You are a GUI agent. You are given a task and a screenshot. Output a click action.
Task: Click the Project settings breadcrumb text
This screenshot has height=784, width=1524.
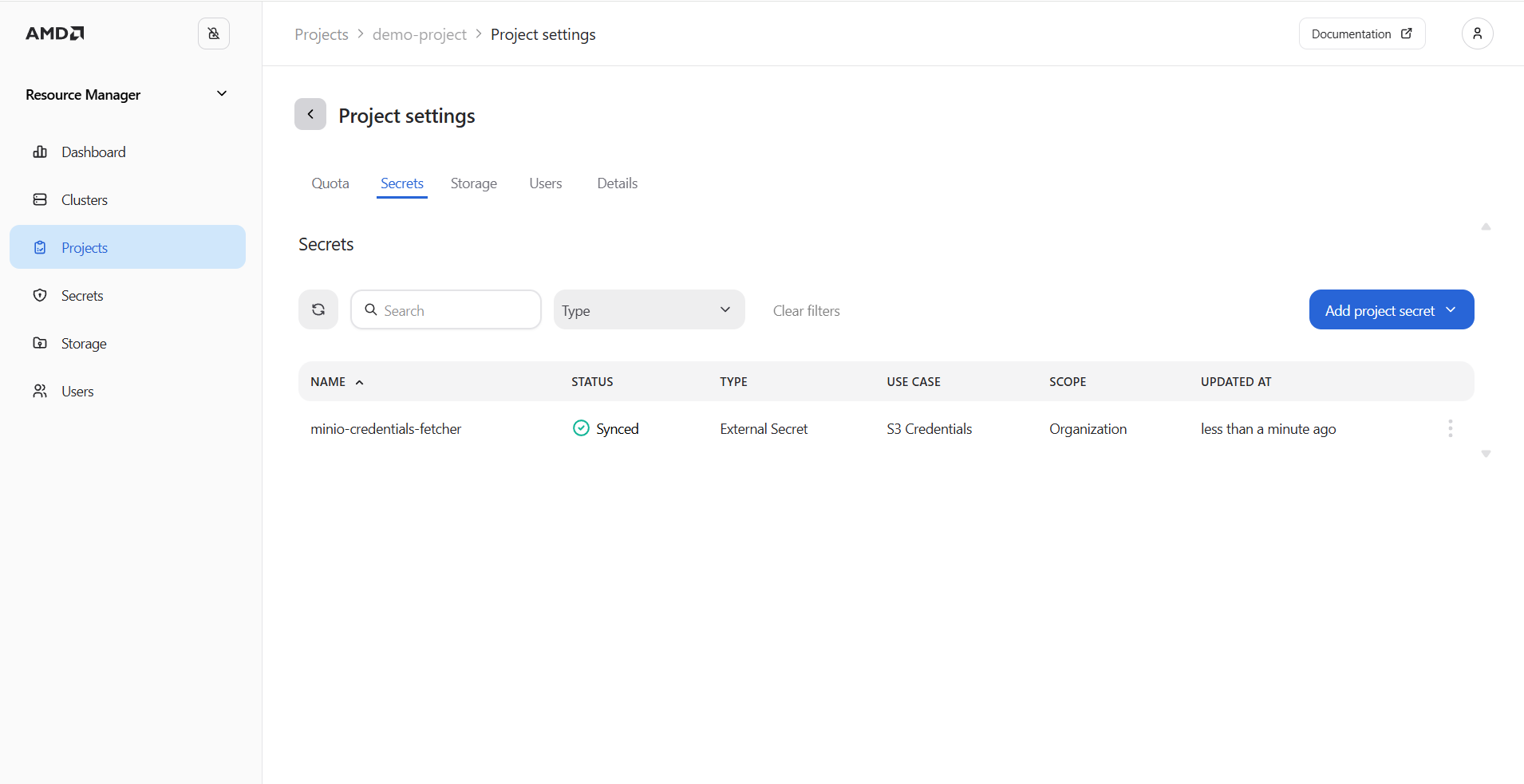[543, 34]
